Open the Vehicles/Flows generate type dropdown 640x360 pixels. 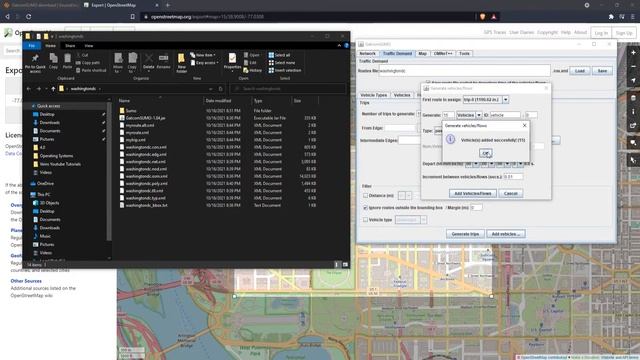pos(479,115)
